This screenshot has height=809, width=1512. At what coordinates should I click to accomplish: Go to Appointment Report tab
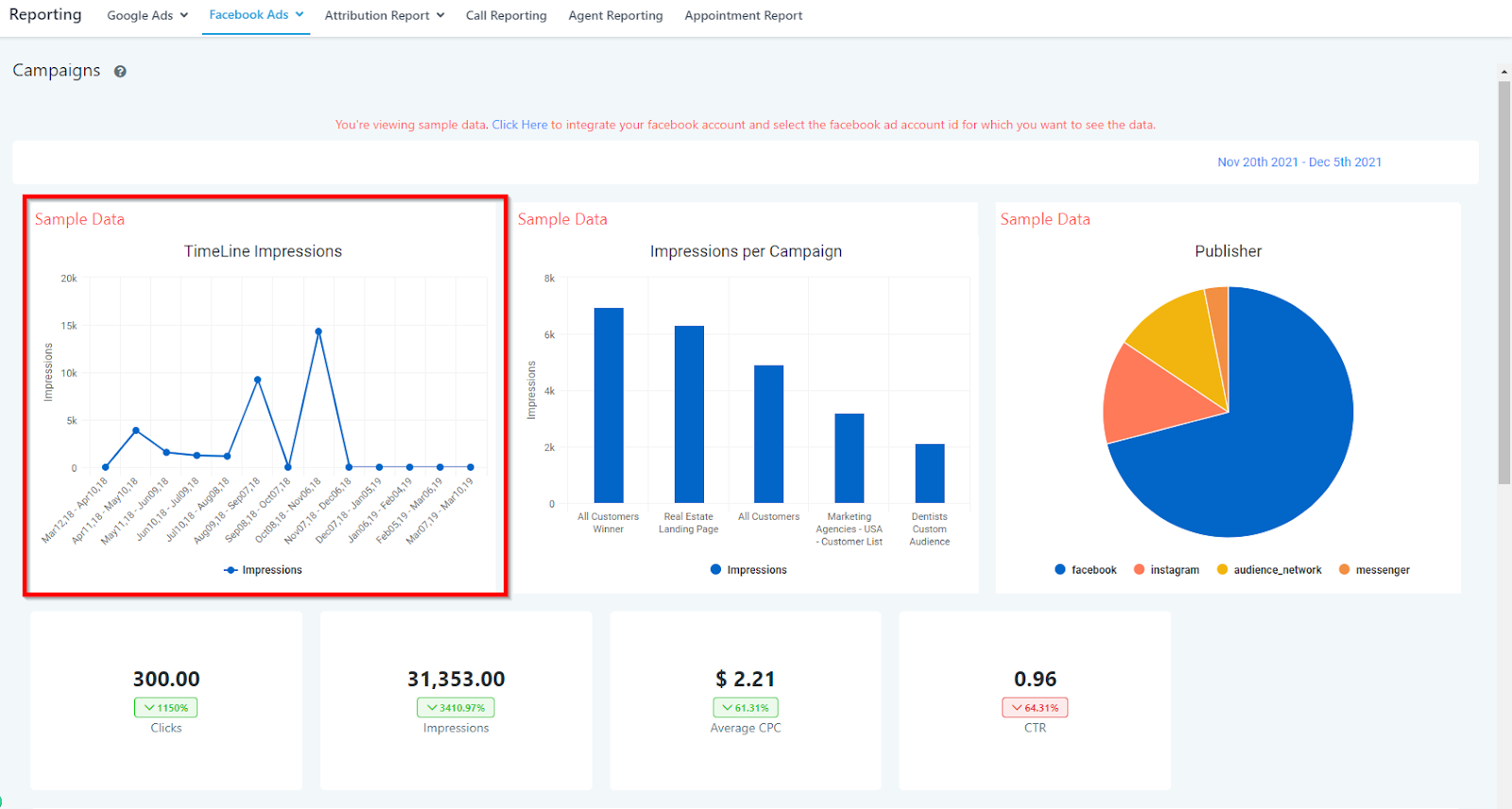point(744,15)
